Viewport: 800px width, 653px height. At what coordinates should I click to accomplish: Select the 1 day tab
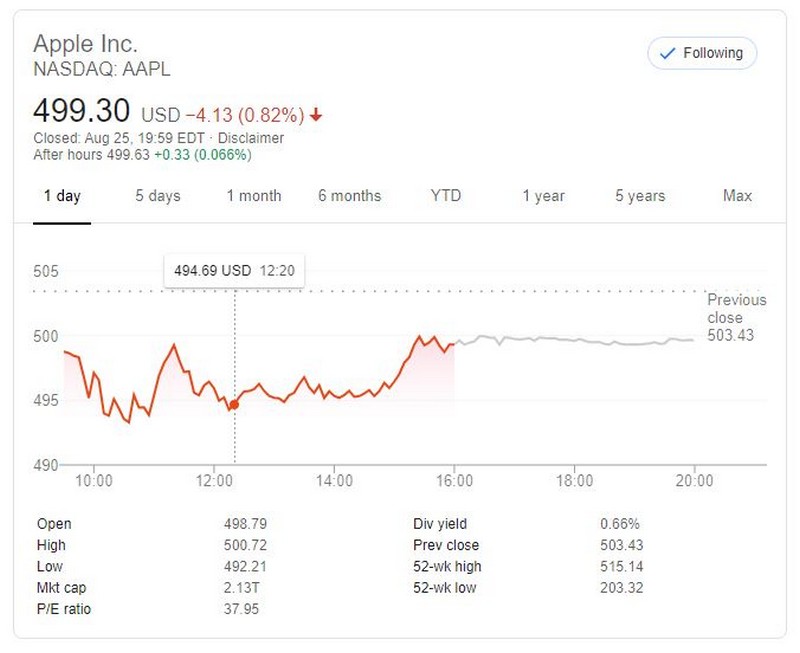point(62,196)
